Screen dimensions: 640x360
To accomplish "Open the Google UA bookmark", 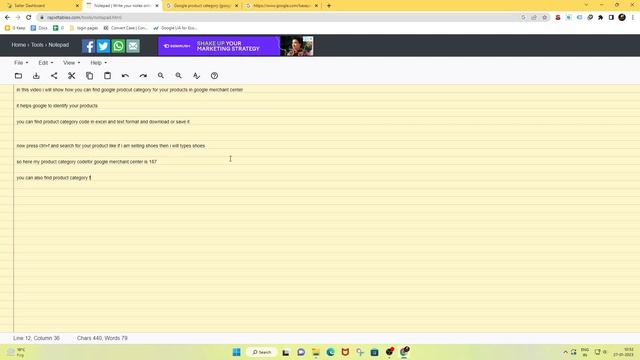I will click(x=175, y=28).
